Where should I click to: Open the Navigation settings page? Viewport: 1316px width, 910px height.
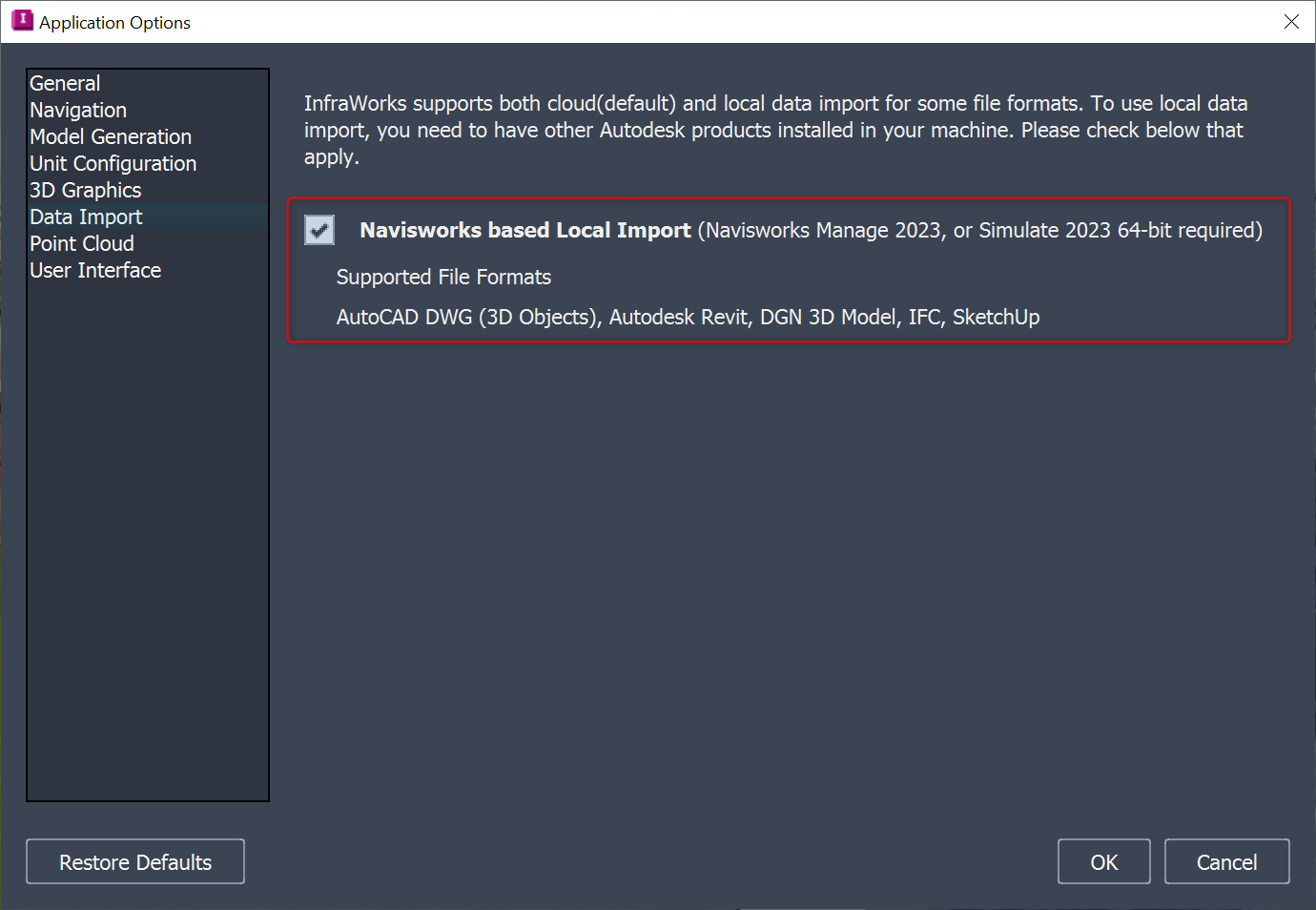(77, 110)
